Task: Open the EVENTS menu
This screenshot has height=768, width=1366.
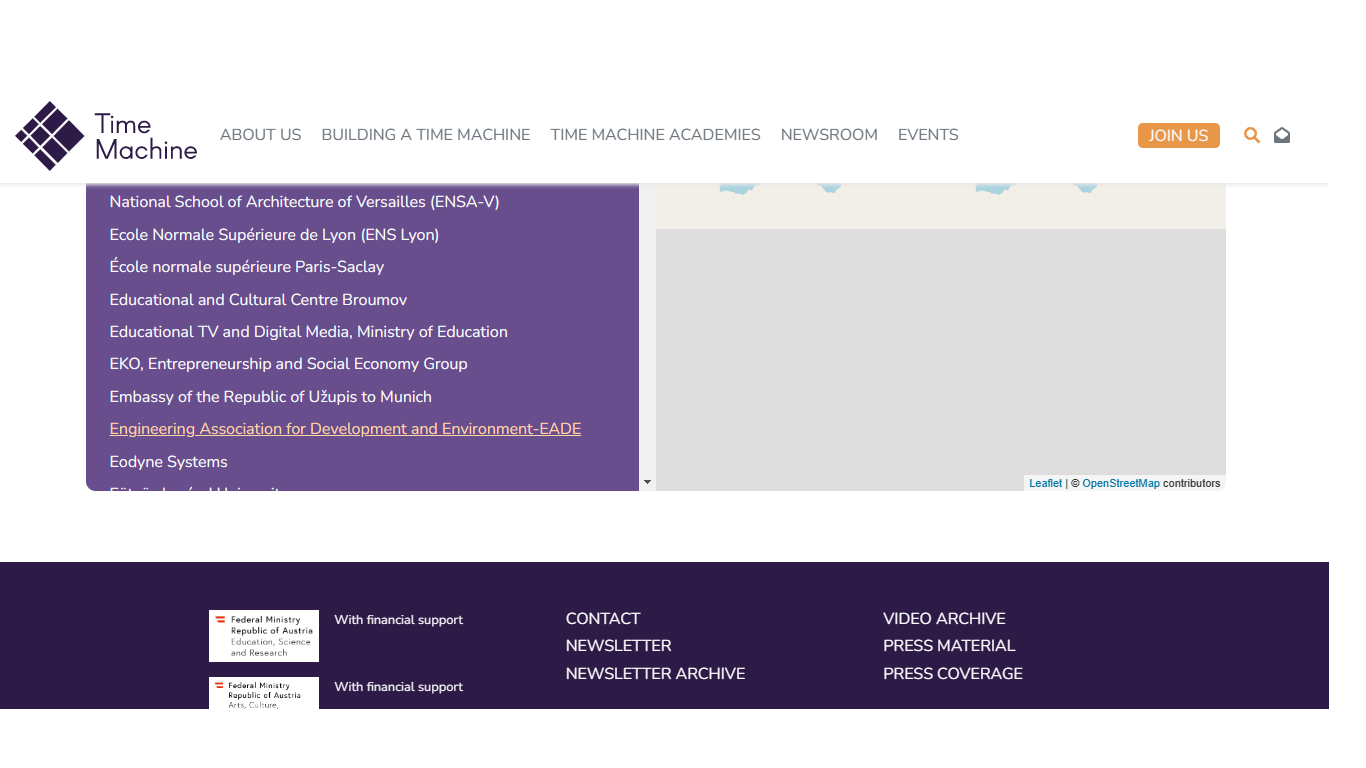Action: (928, 135)
